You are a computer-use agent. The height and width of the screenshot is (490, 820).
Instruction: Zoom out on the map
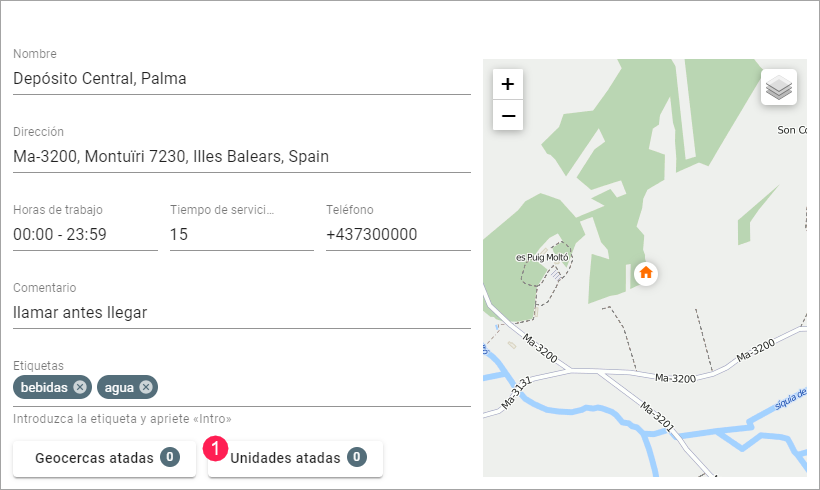508,116
